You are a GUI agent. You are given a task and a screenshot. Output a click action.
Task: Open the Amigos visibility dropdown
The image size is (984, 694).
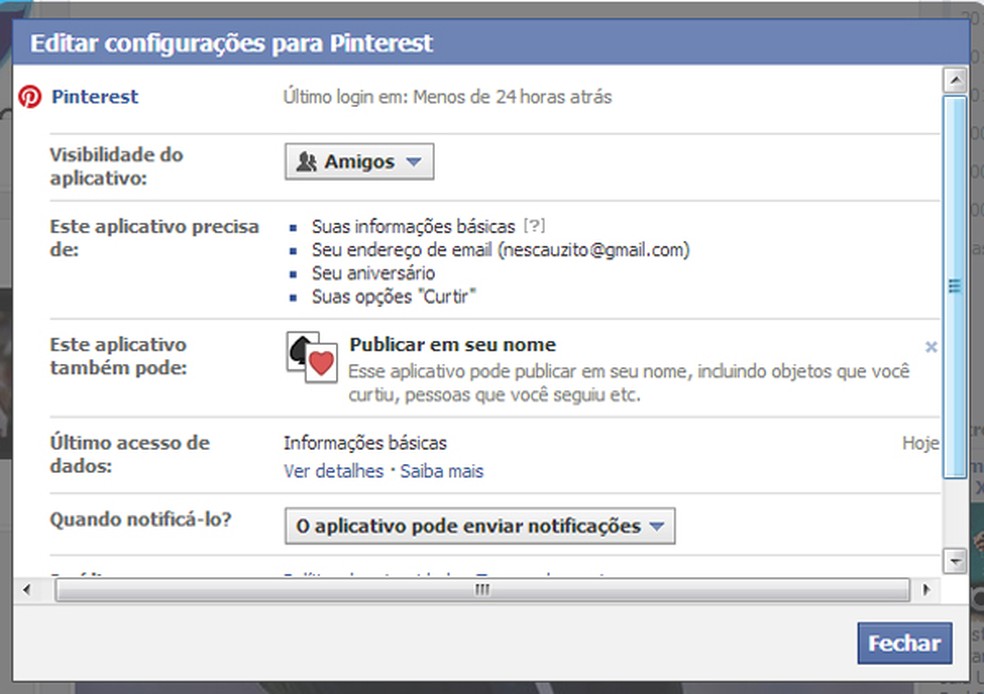pos(359,162)
